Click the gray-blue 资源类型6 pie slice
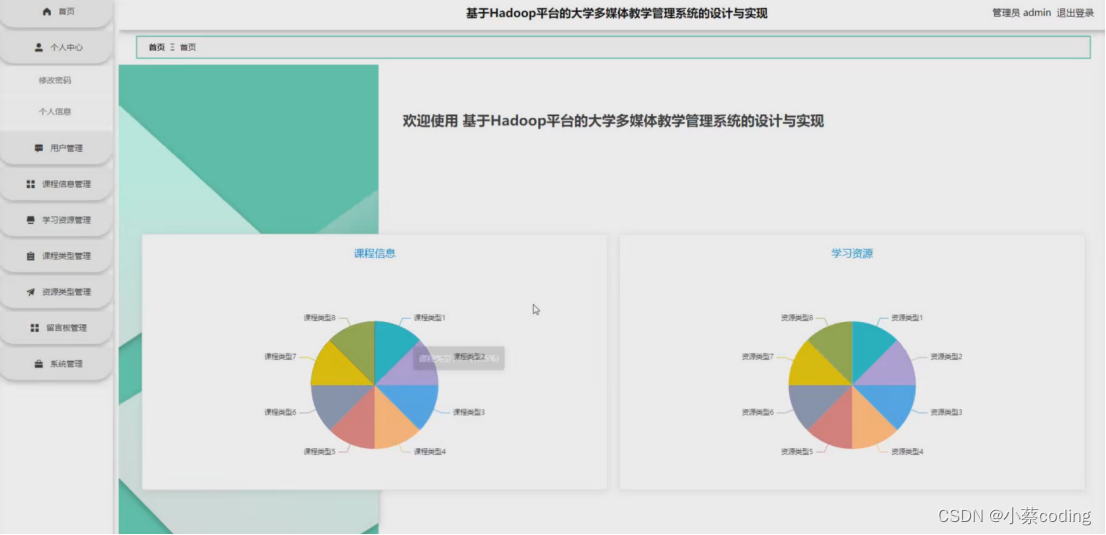 pyautogui.click(x=811, y=402)
